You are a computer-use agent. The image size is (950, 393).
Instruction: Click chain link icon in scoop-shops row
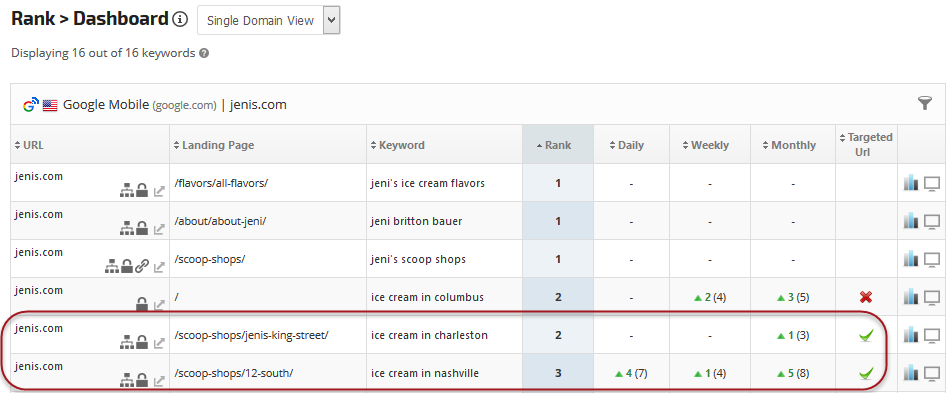click(x=142, y=266)
